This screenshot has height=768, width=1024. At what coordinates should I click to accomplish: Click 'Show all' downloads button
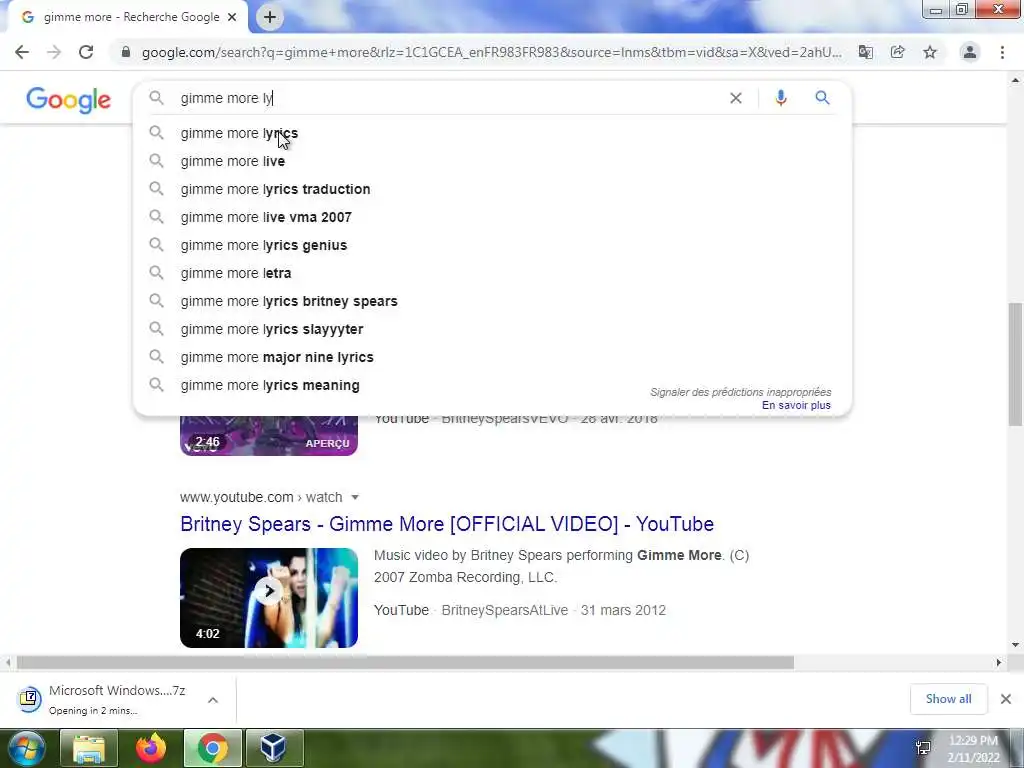tap(948, 699)
